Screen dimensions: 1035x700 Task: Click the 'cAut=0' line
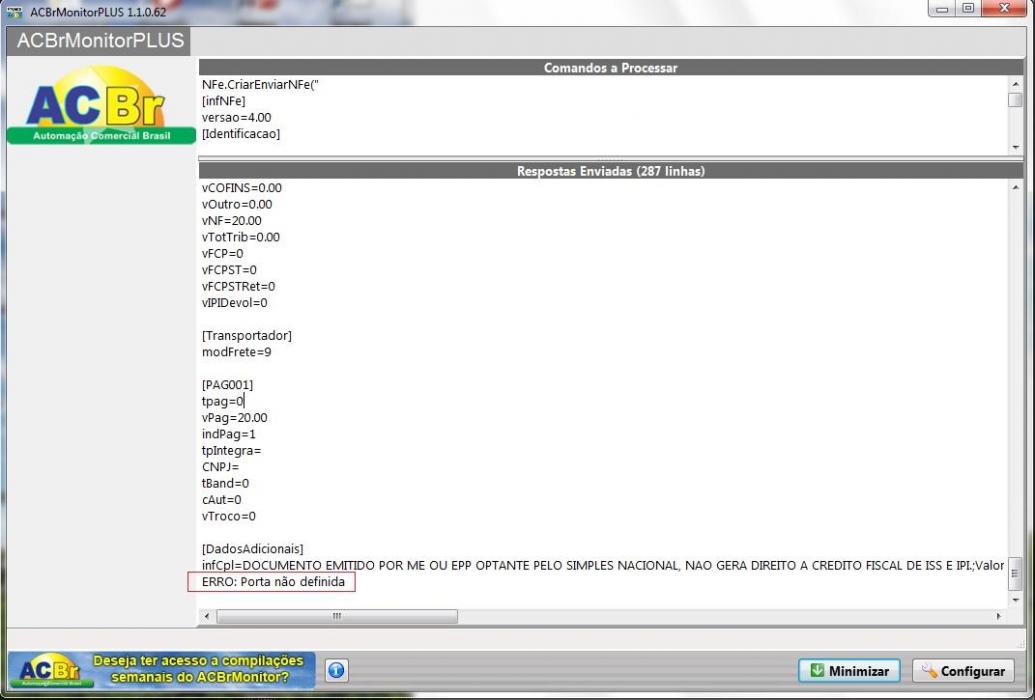(x=222, y=500)
